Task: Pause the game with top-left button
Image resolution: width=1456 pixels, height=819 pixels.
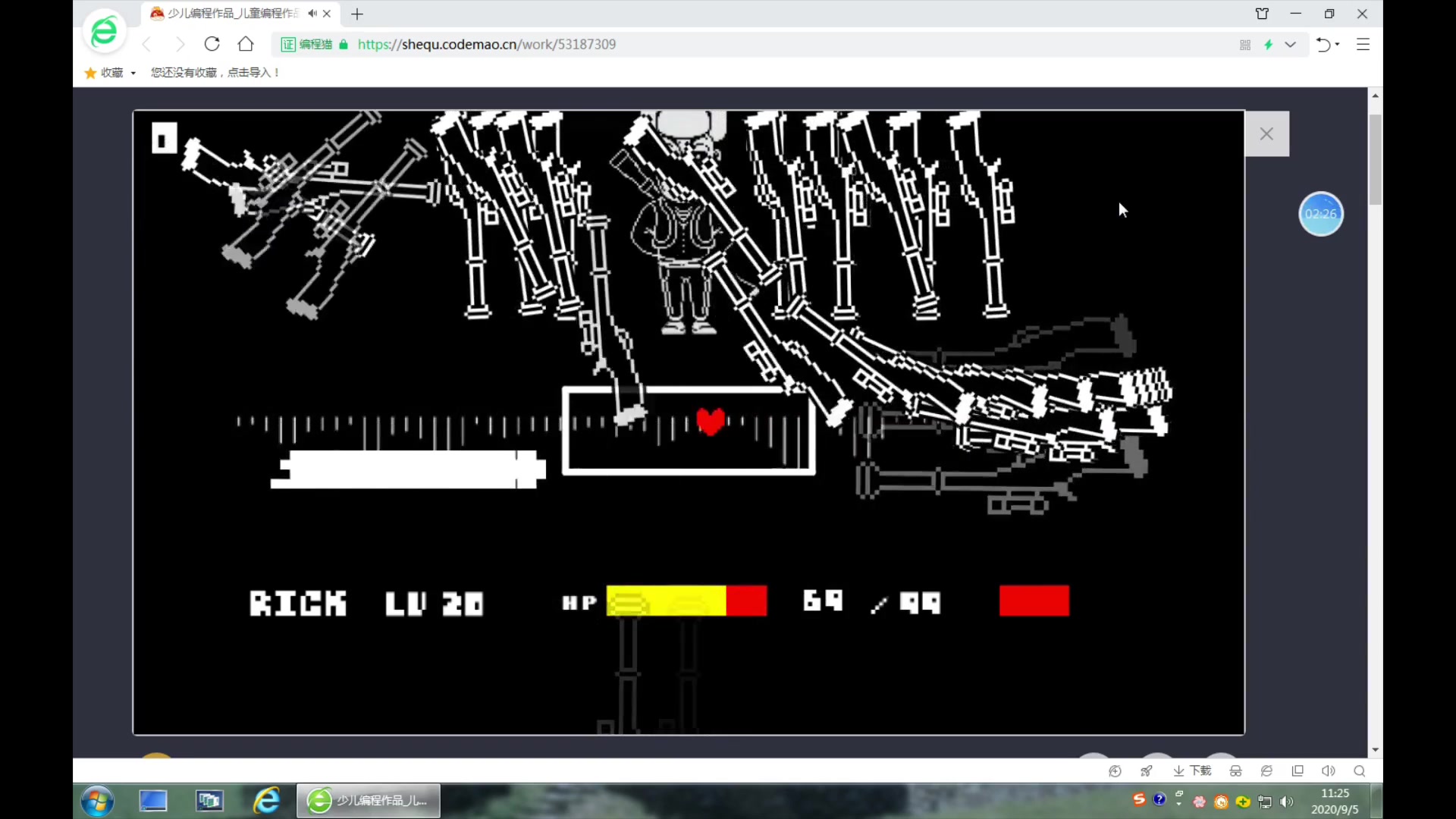Action: 164,139
